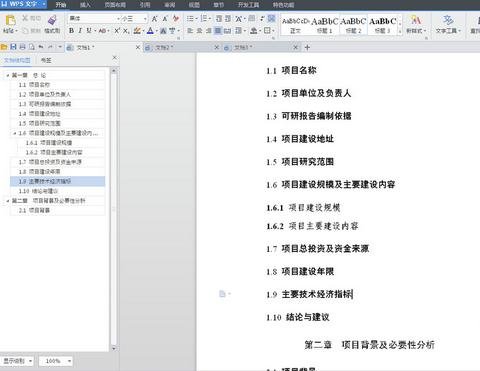Image resolution: width=480 pixels, height=371 pixels.
Task: Close the document map side pane
Action: (114, 58)
